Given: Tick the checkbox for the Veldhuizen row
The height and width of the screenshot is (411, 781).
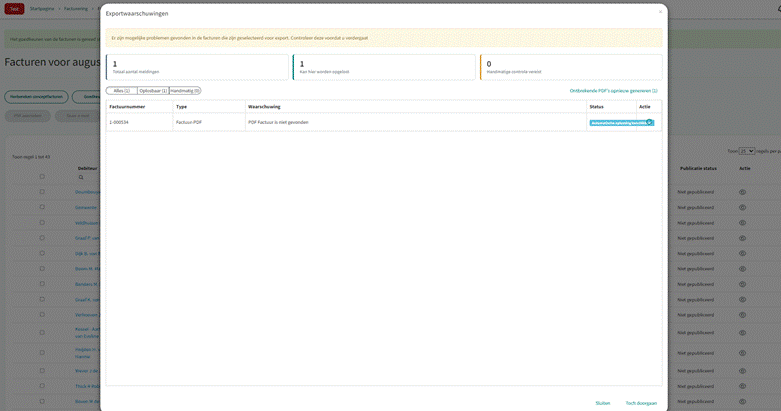Looking at the screenshot, I should pyautogui.click(x=42, y=222).
